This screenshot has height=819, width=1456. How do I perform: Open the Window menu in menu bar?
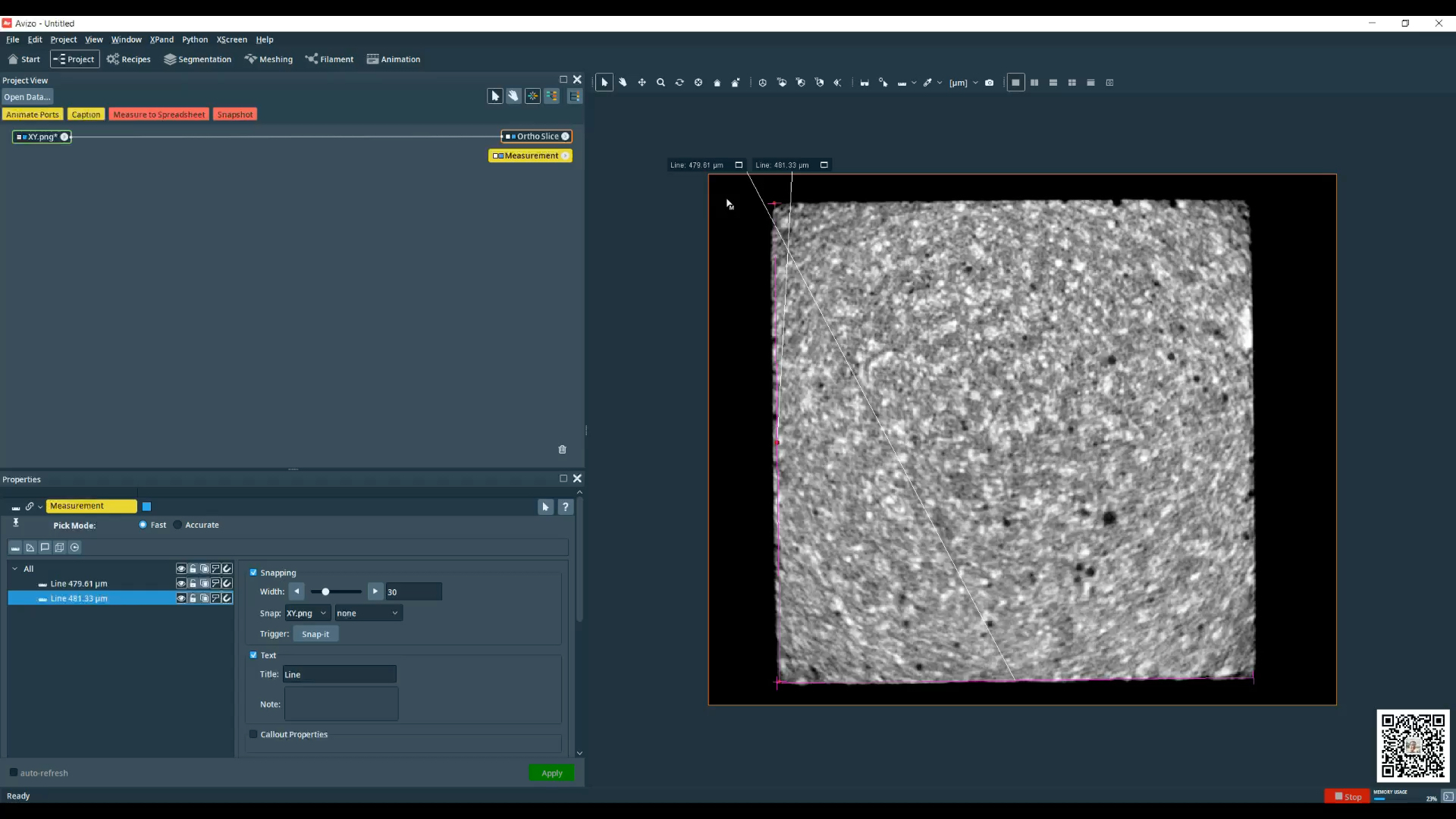125,39
